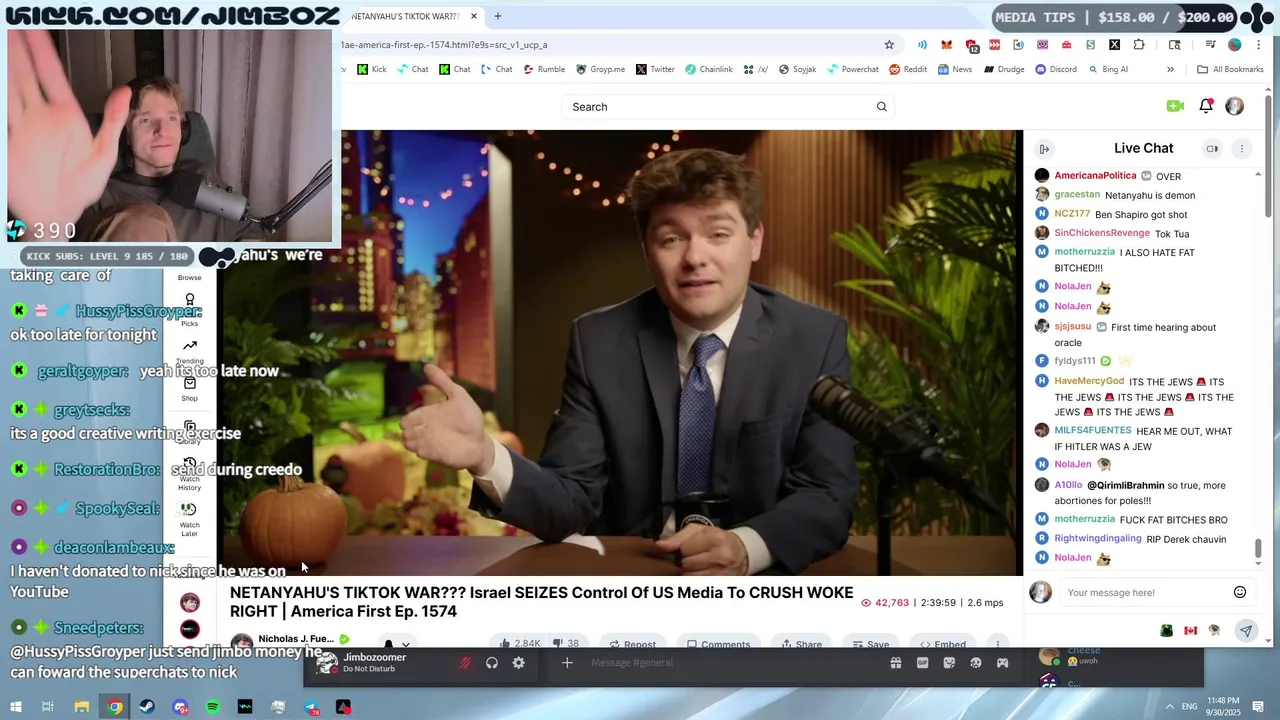Image resolution: width=1280 pixels, height=720 pixels.
Task: Send the chat message with paper plane
Action: (1246, 630)
